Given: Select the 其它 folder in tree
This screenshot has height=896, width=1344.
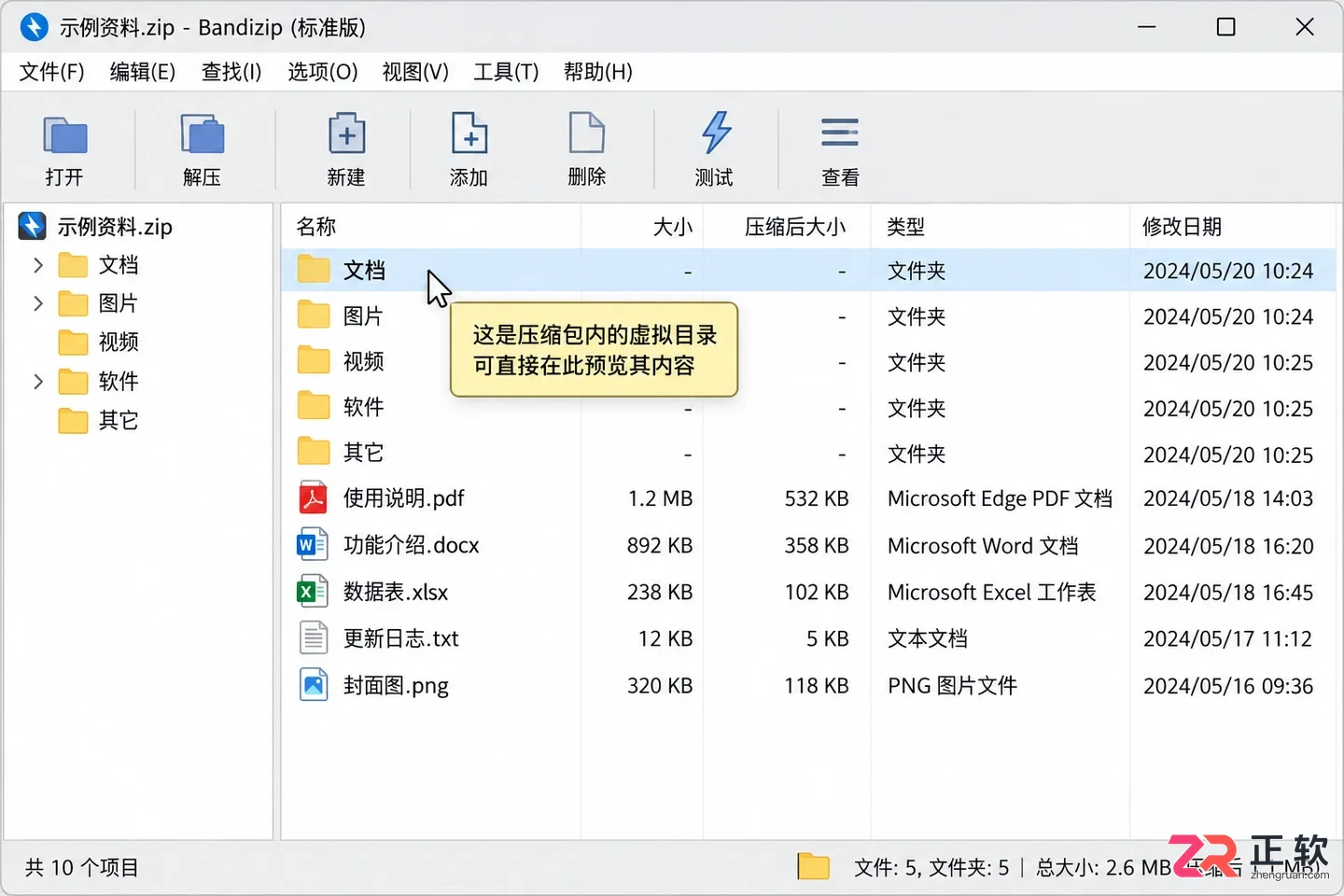Looking at the screenshot, I should (99, 420).
